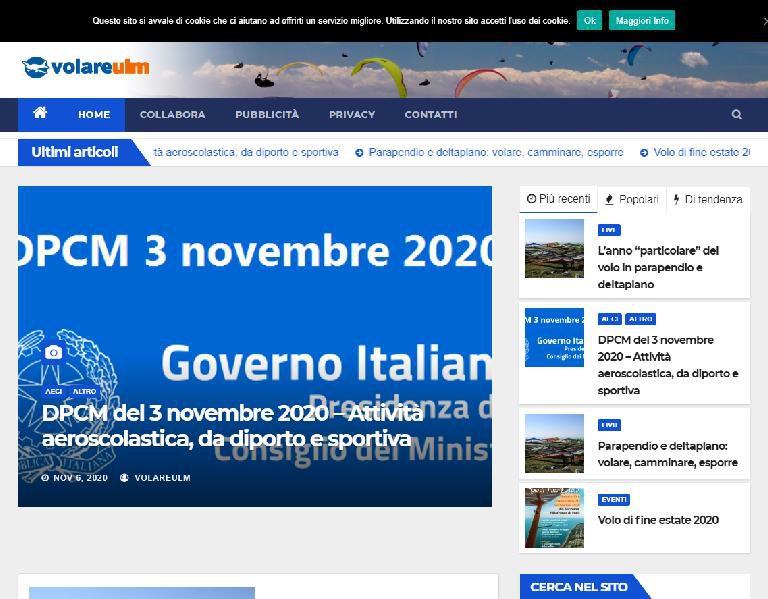Click the flame icon on Popolari tab
The image size is (768, 599).
click(609, 199)
